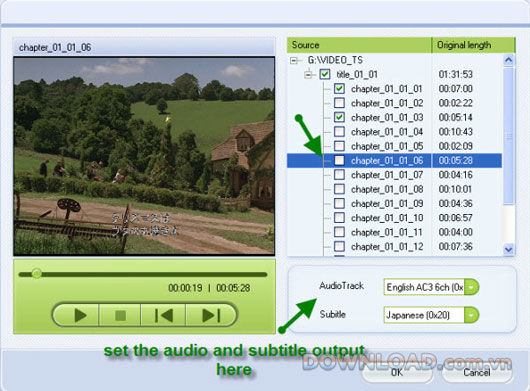Open the Subtitle dropdown arrow
This screenshot has width=530, height=391.
coord(472,315)
